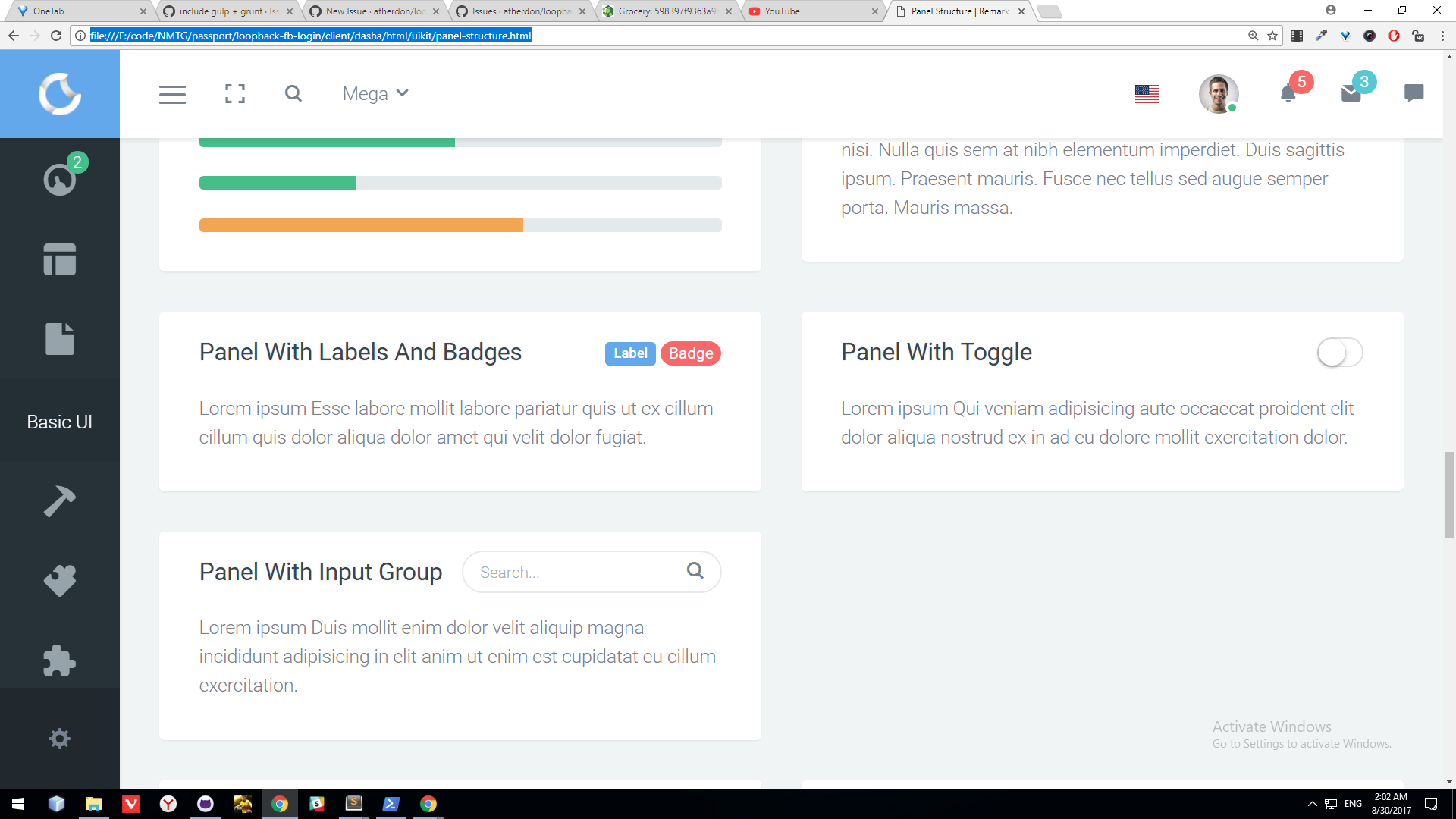Open PowerShell from the taskbar
The height and width of the screenshot is (819, 1456).
pos(391,804)
